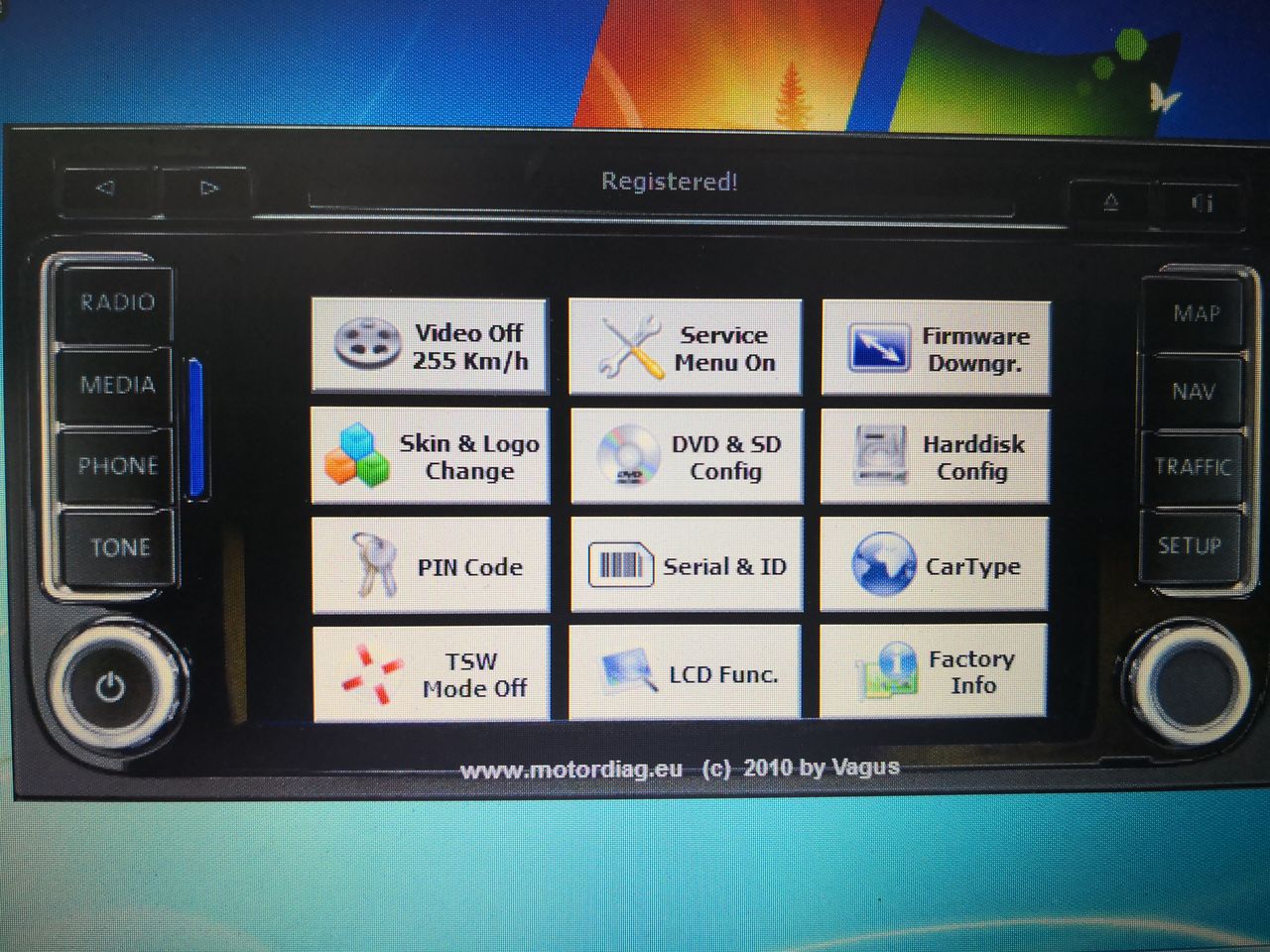Select the globe CarType icon
The height and width of the screenshot is (952, 1270).
tap(882, 565)
